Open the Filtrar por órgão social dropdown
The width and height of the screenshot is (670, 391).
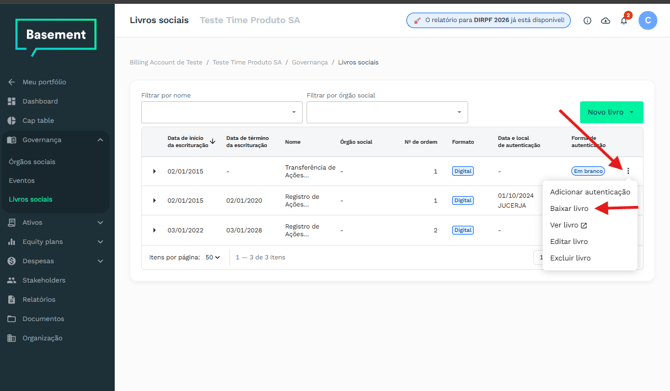387,112
